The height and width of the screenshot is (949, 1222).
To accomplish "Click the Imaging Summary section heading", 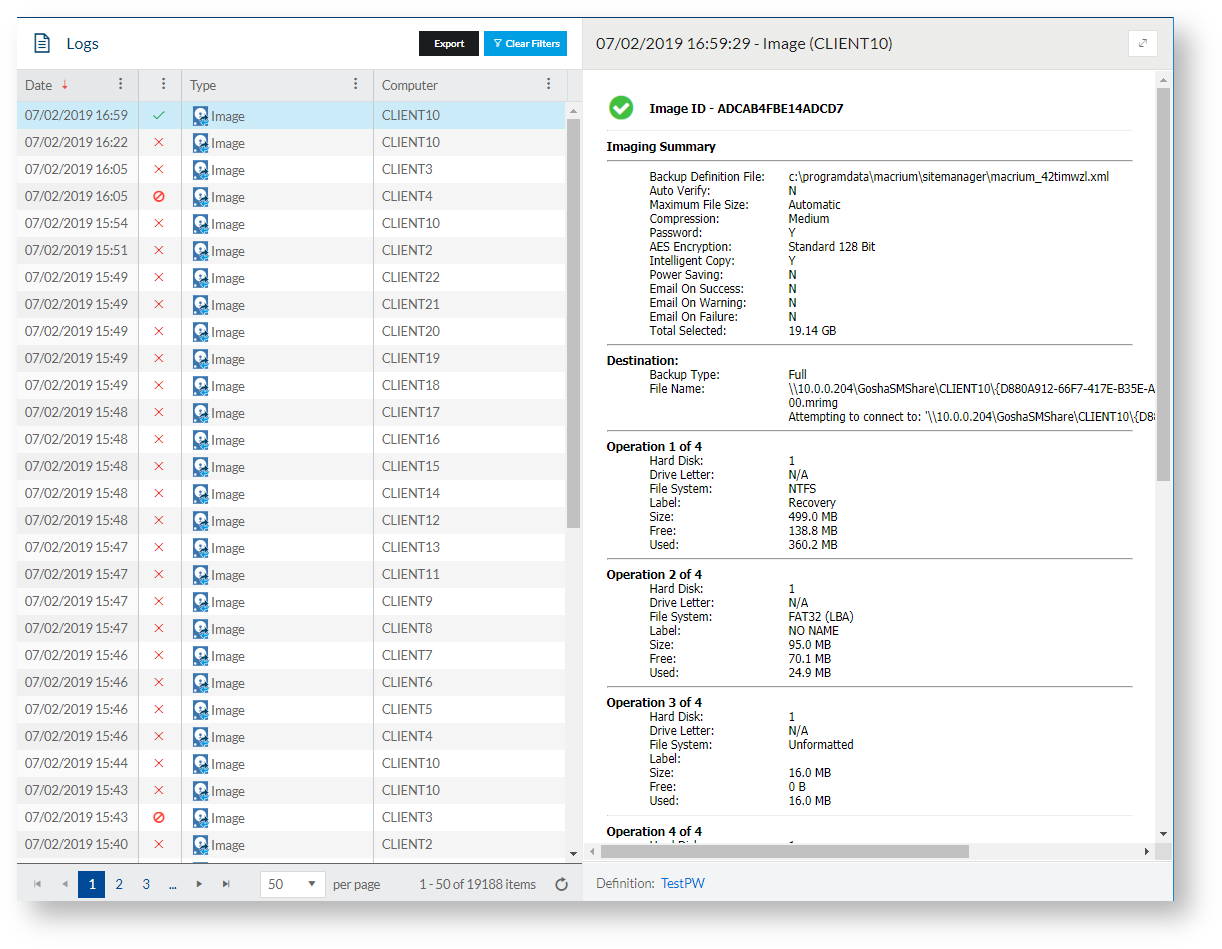I will tap(661, 146).
